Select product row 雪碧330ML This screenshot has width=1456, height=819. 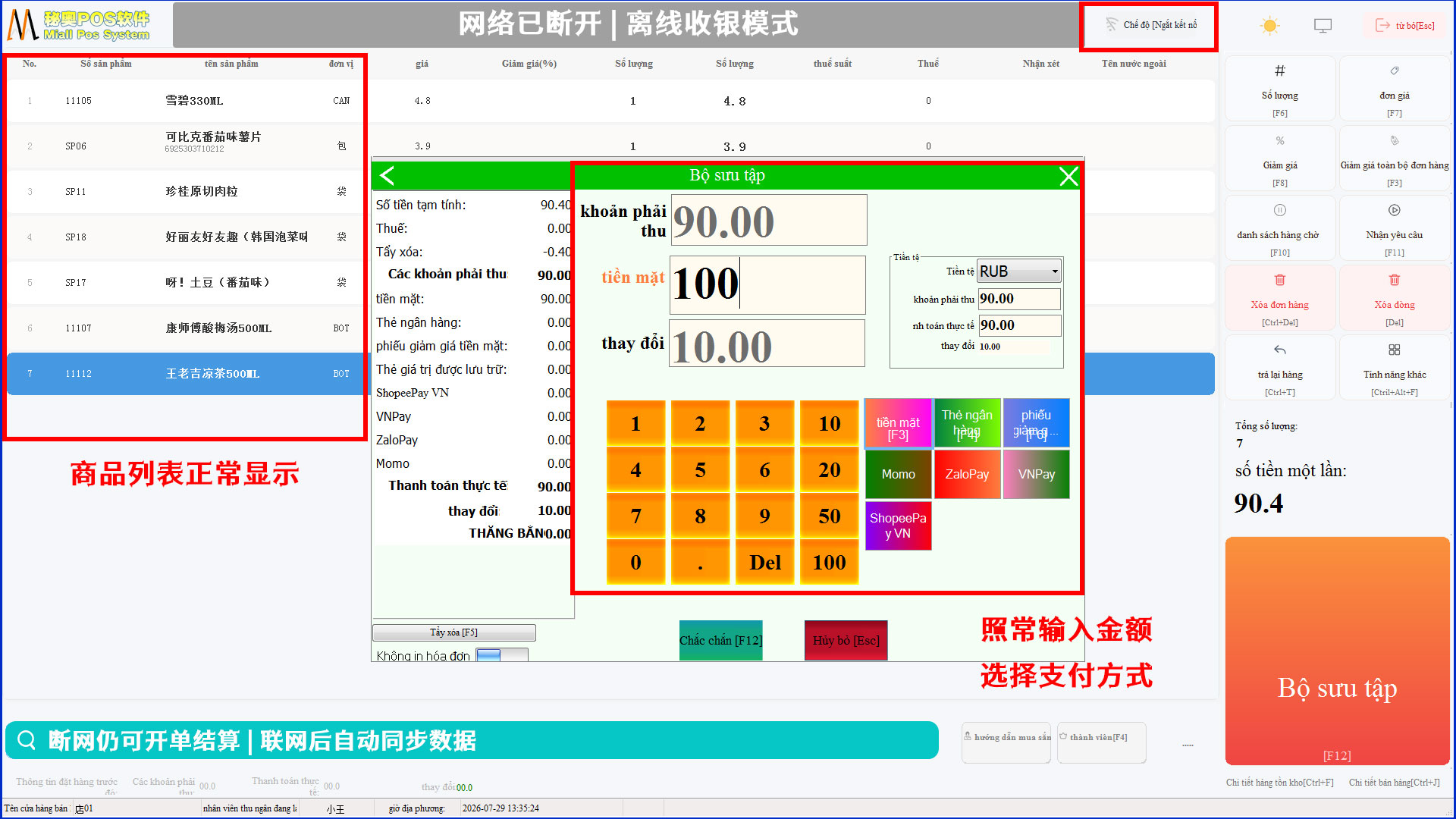pyautogui.click(x=610, y=101)
